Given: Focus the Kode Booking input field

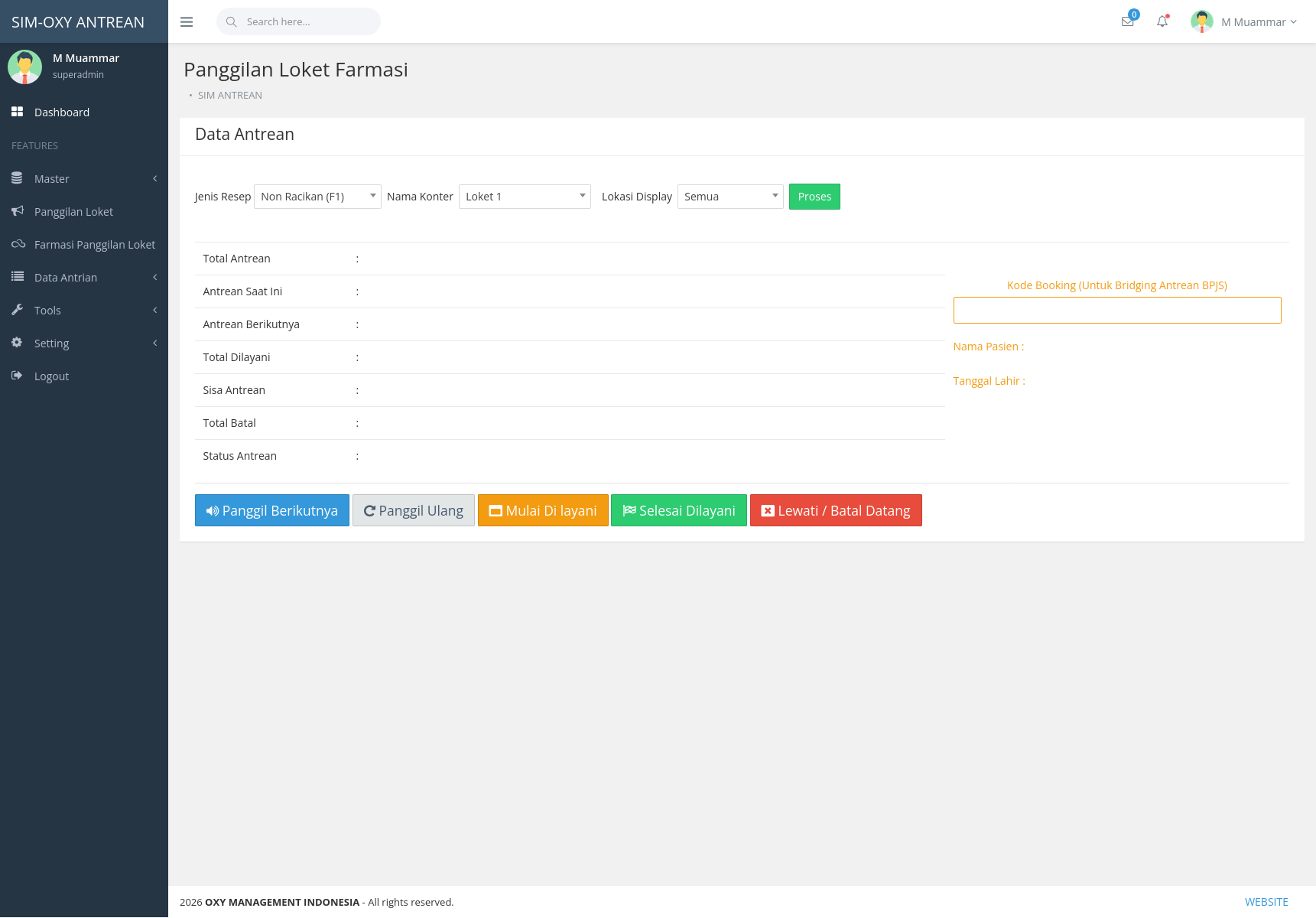Looking at the screenshot, I should coord(1117,311).
